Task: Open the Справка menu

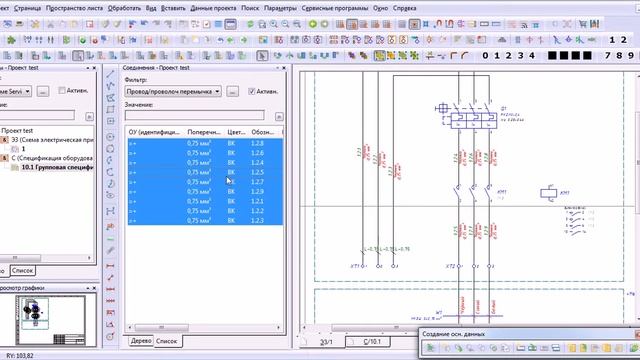Action: [x=404, y=8]
